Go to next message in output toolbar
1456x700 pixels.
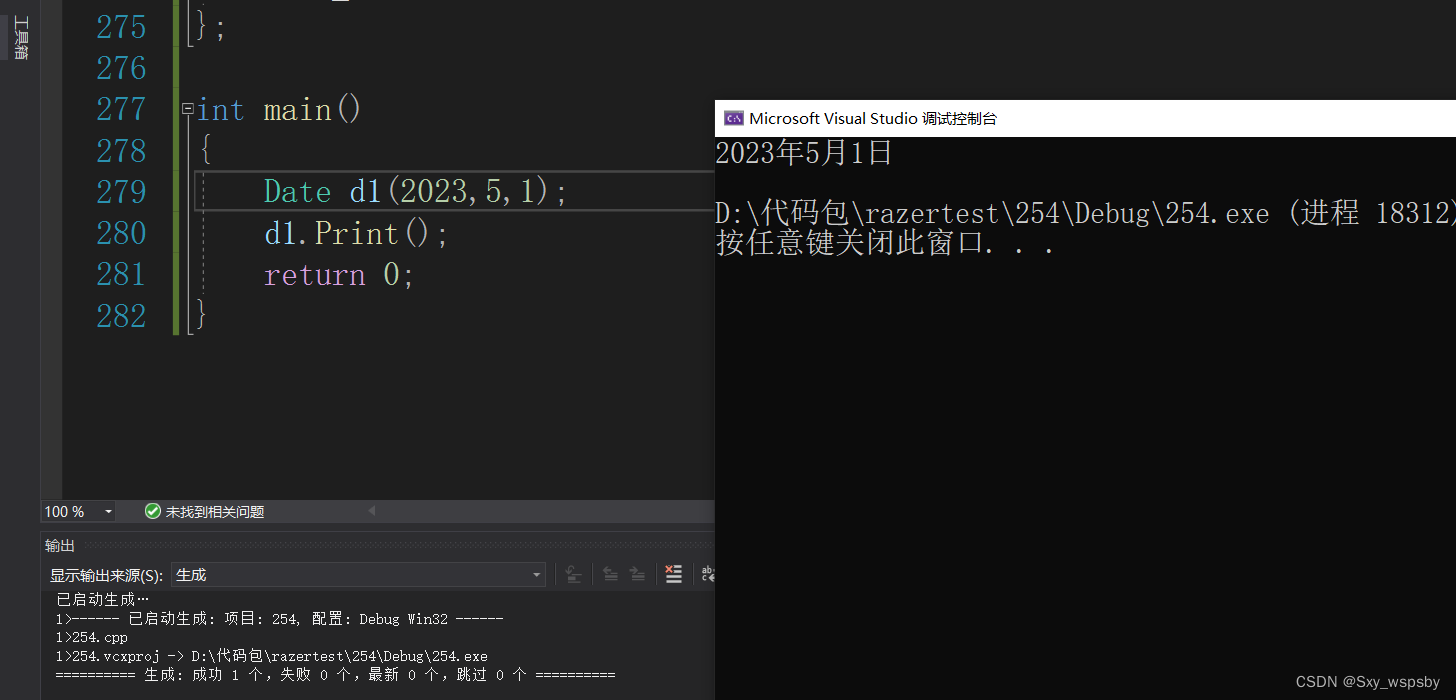point(638,574)
